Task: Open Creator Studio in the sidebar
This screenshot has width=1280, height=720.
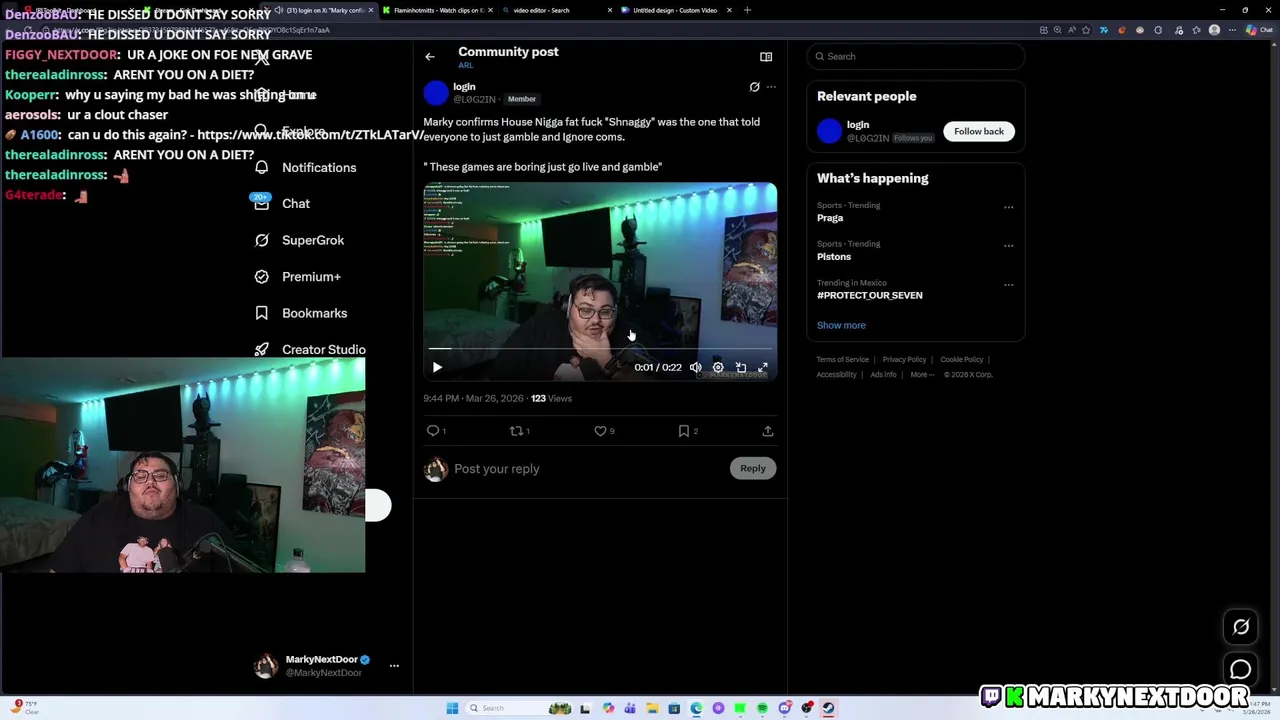Action: click(310, 349)
